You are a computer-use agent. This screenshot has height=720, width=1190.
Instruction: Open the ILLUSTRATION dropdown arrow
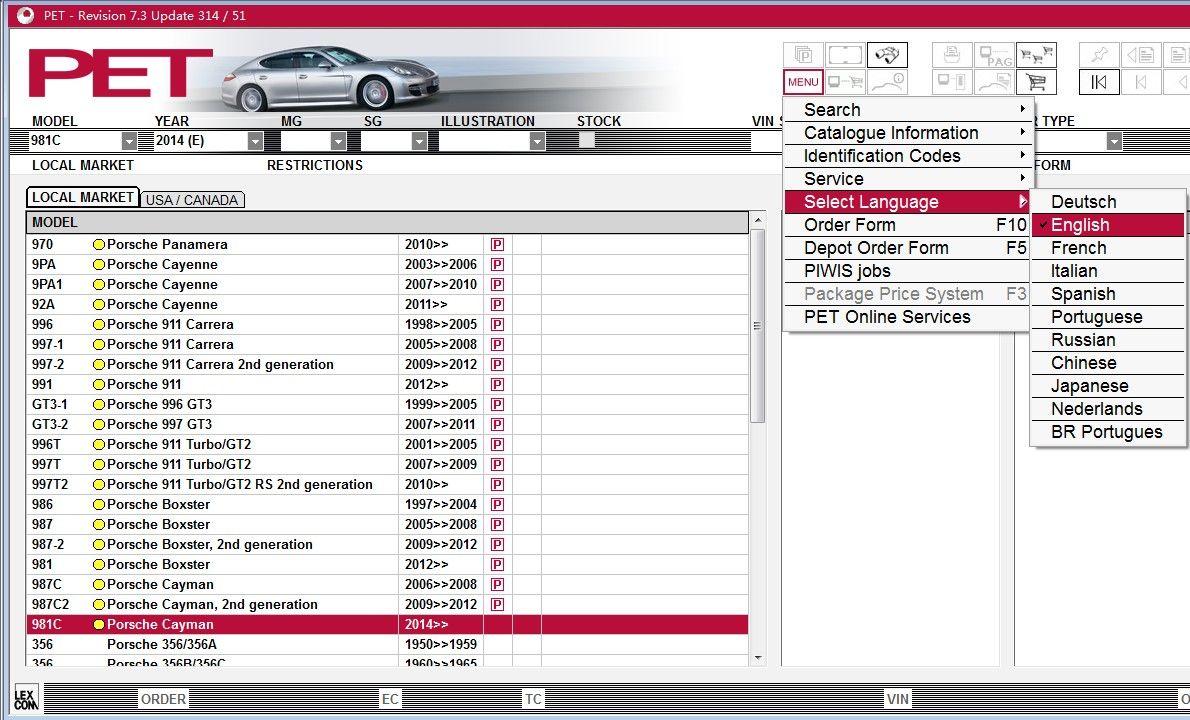click(x=537, y=142)
